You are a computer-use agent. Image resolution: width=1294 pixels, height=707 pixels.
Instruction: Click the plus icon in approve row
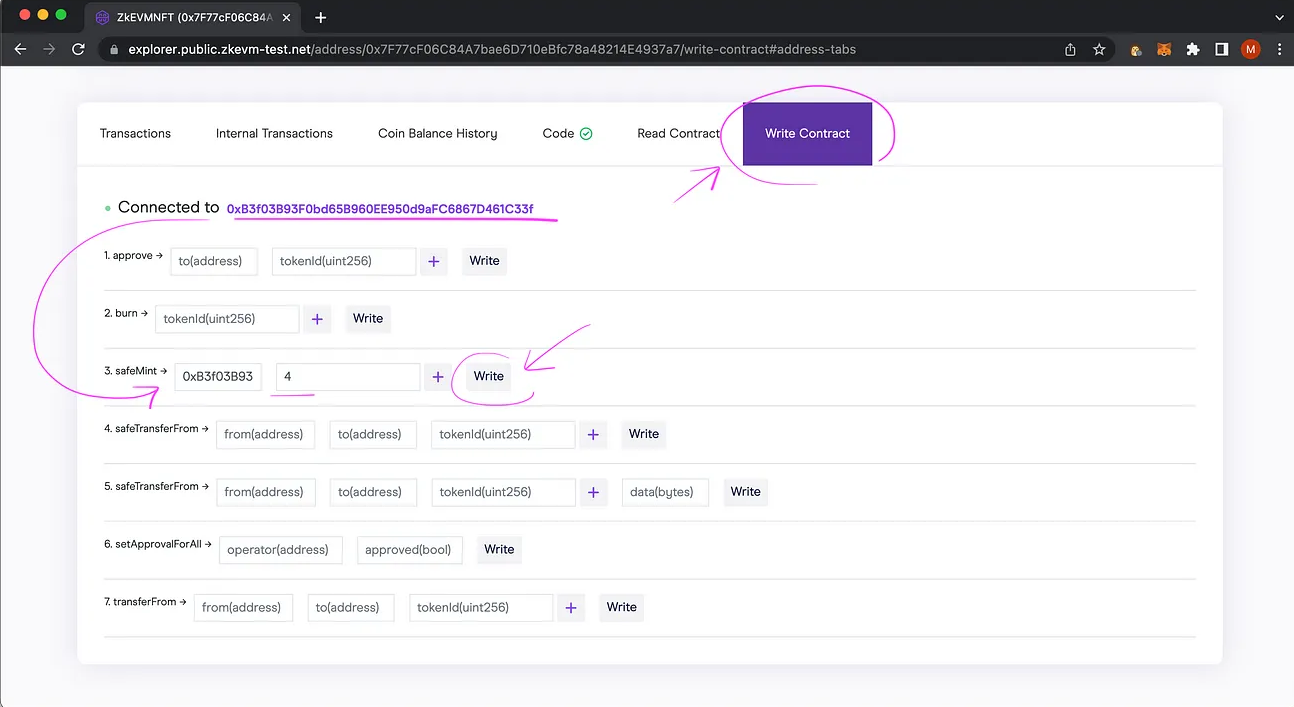click(433, 261)
